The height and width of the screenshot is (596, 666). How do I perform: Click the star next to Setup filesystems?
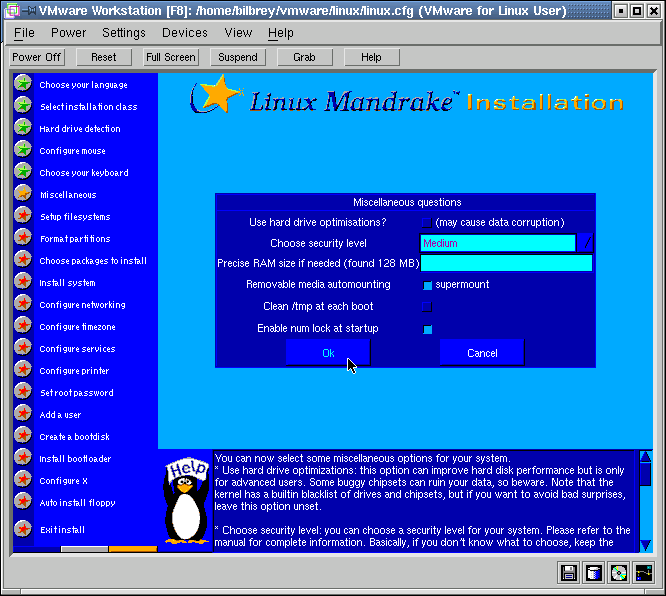22,216
